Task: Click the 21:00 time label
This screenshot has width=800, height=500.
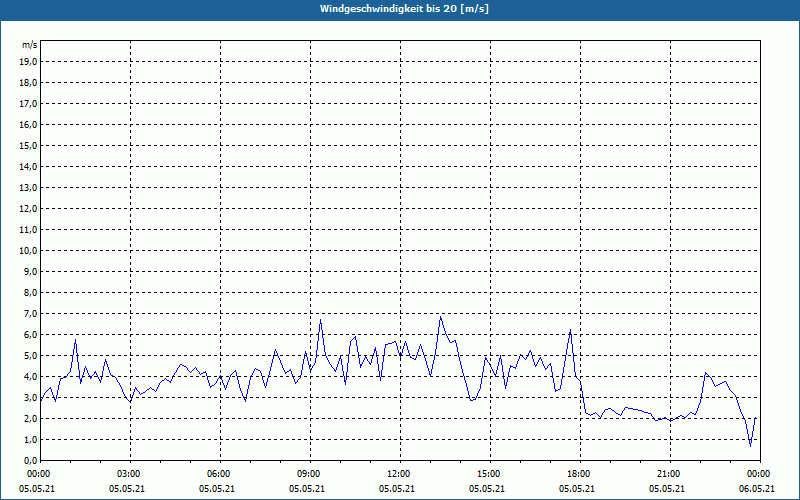Action: point(670,474)
